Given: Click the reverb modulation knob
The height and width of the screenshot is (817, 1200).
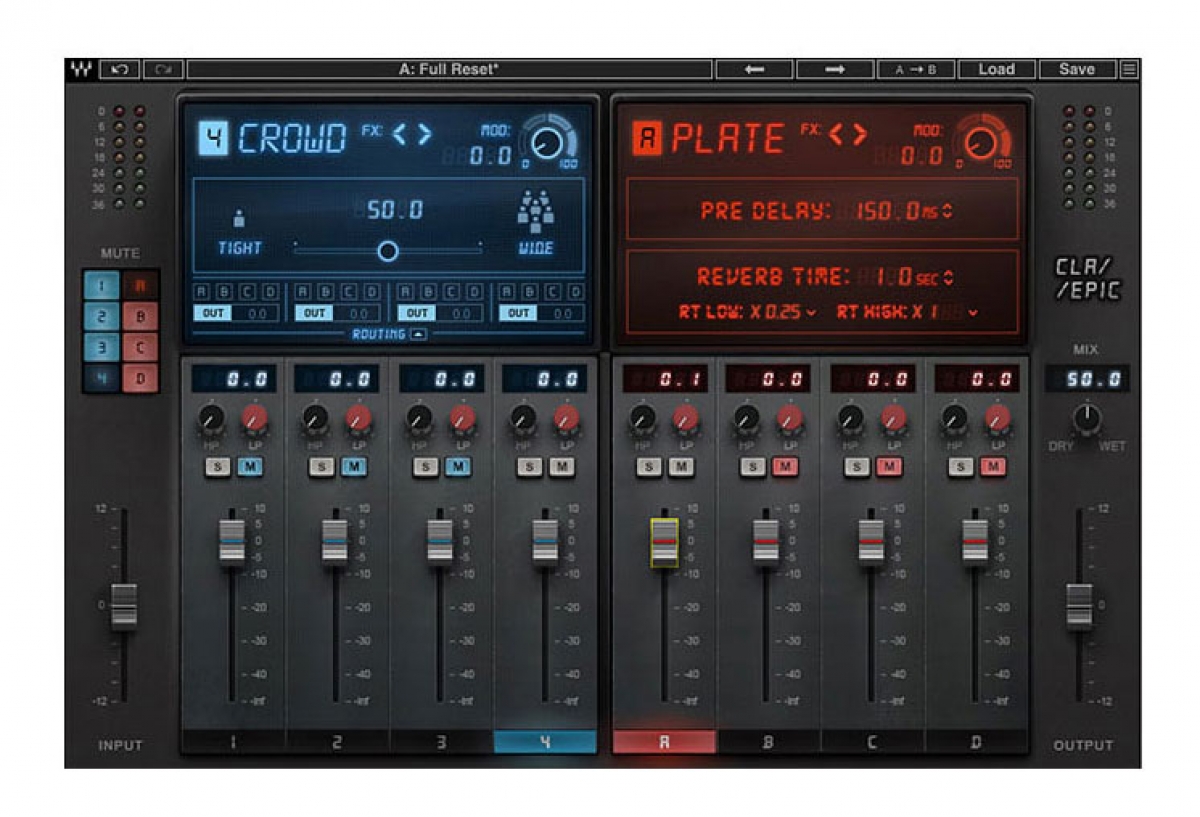Looking at the screenshot, I should coord(979,144).
